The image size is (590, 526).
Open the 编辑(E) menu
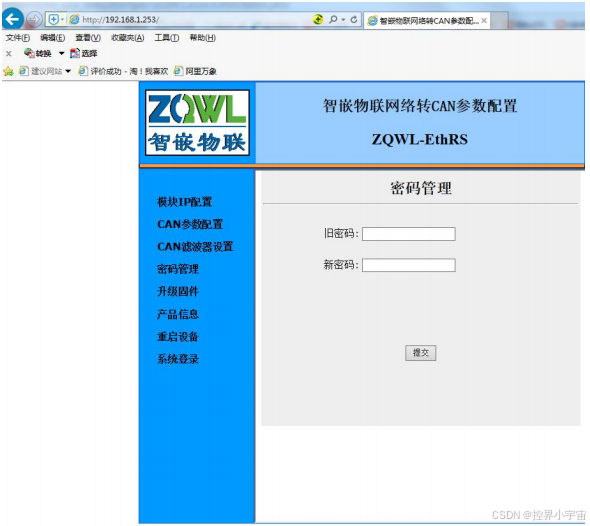(53, 38)
